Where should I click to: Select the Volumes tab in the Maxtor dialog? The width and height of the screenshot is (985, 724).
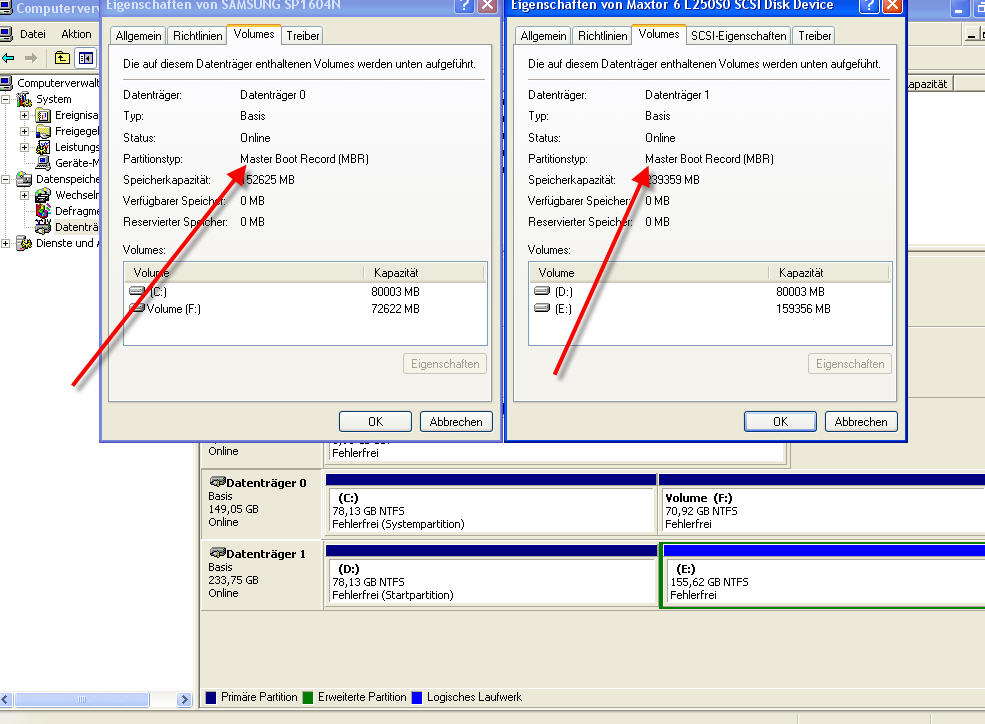(x=659, y=35)
